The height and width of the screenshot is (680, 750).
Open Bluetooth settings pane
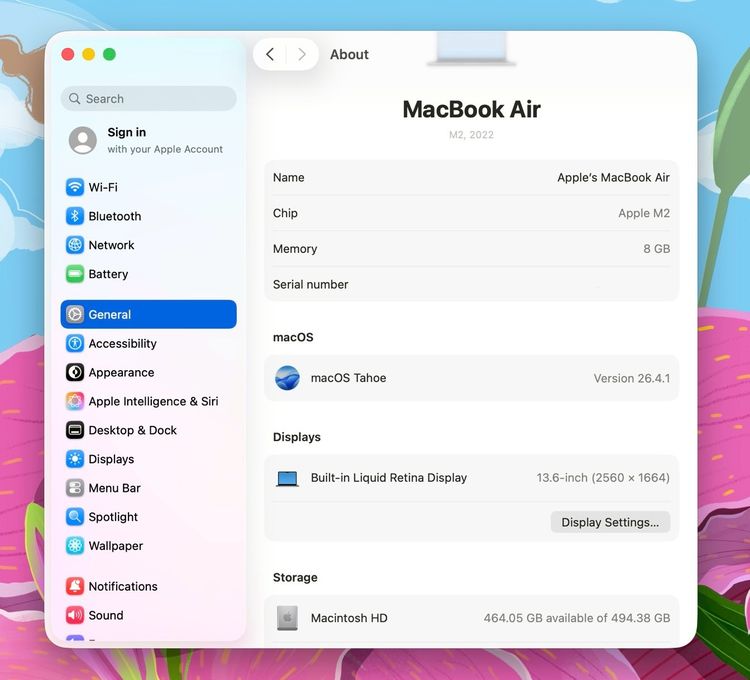click(x=148, y=216)
